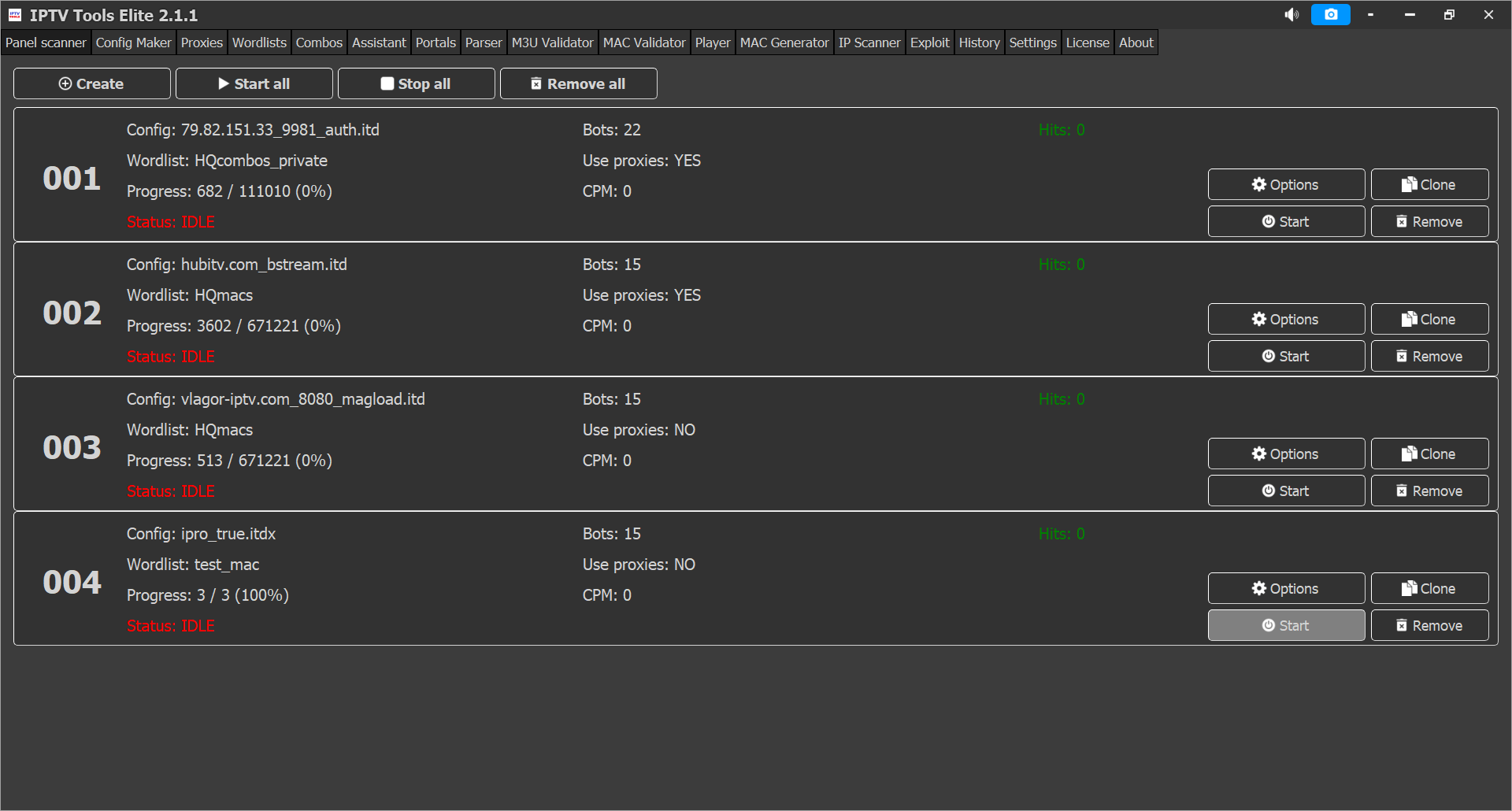Select the job 003 row number

72,447
